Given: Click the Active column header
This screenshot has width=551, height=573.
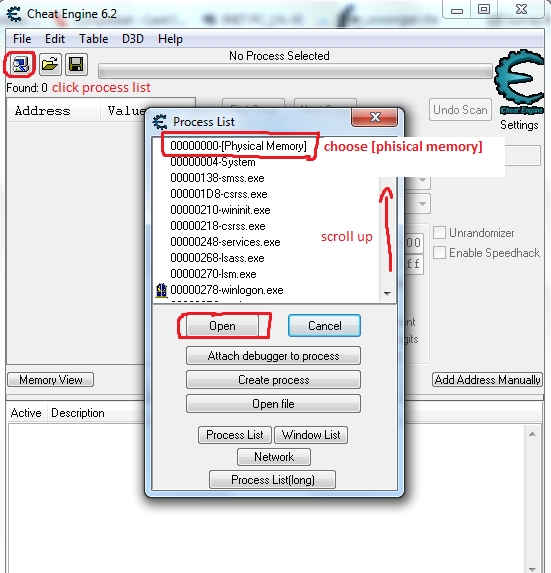Looking at the screenshot, I should click(x=26, y=413).
